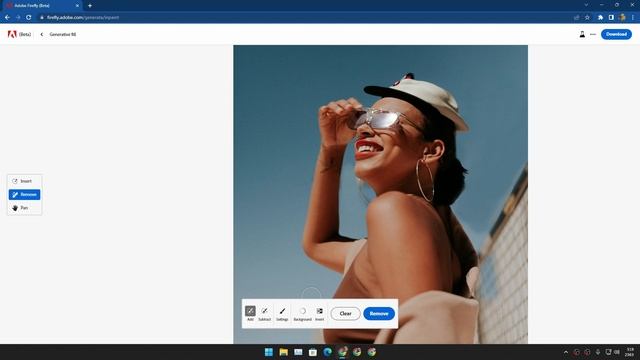Select the Pan hand tool
The height and width of the screenshot is (360, 640).
pos(24,208)
